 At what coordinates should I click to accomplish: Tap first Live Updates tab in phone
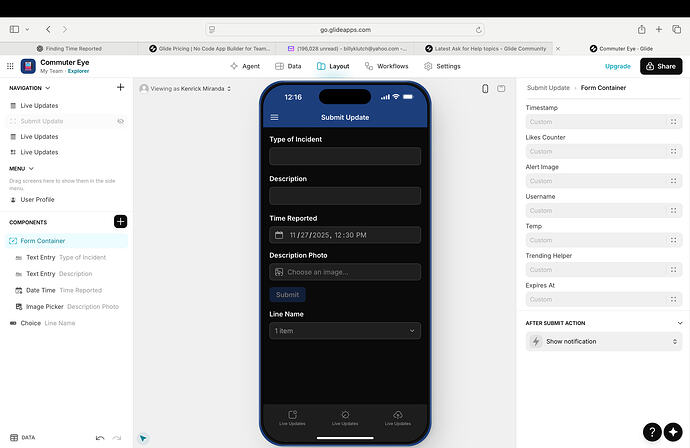coord(292,418)
